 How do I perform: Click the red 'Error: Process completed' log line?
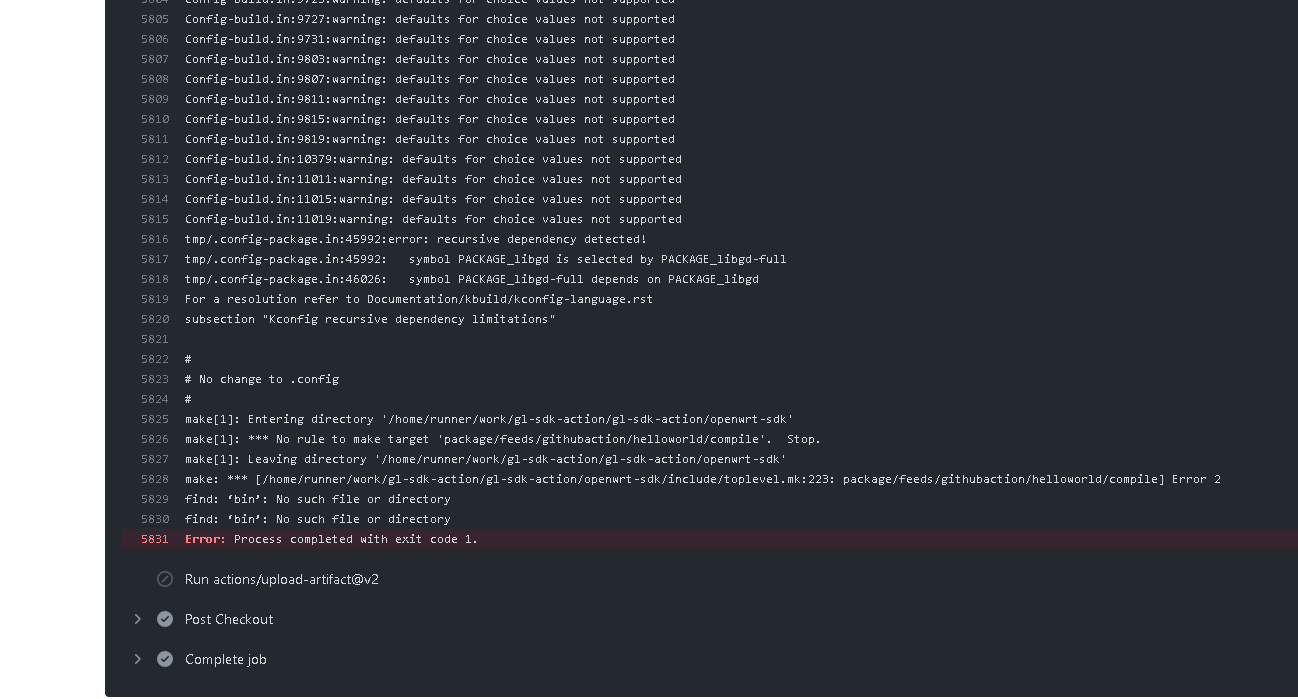pos(331,539)
